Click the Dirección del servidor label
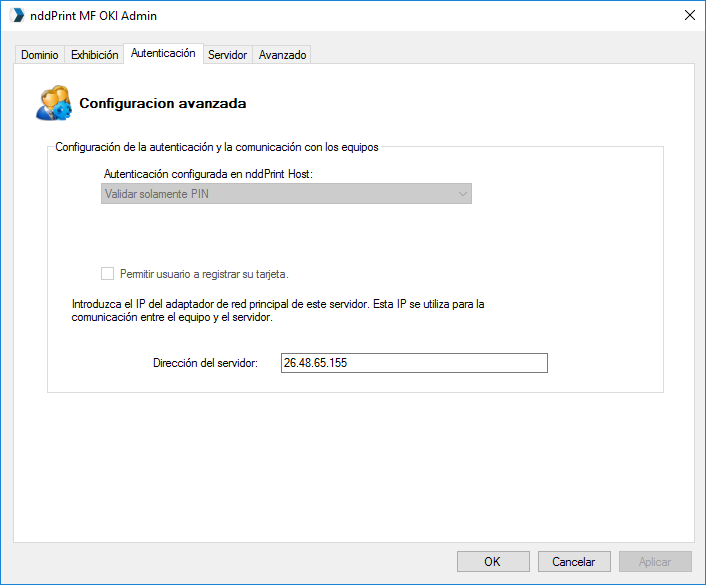The height and width of the screenshot is (585, 706). pos(205,363)
